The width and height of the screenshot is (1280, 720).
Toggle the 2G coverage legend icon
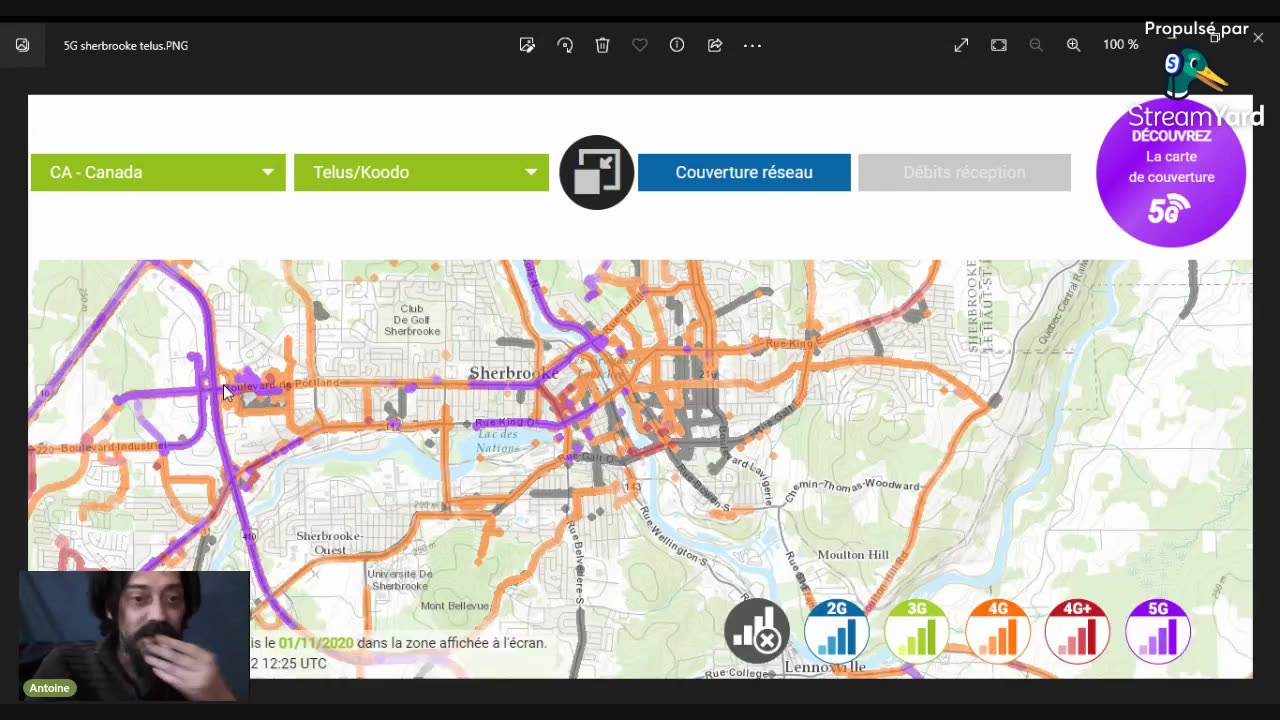point(836,631)
